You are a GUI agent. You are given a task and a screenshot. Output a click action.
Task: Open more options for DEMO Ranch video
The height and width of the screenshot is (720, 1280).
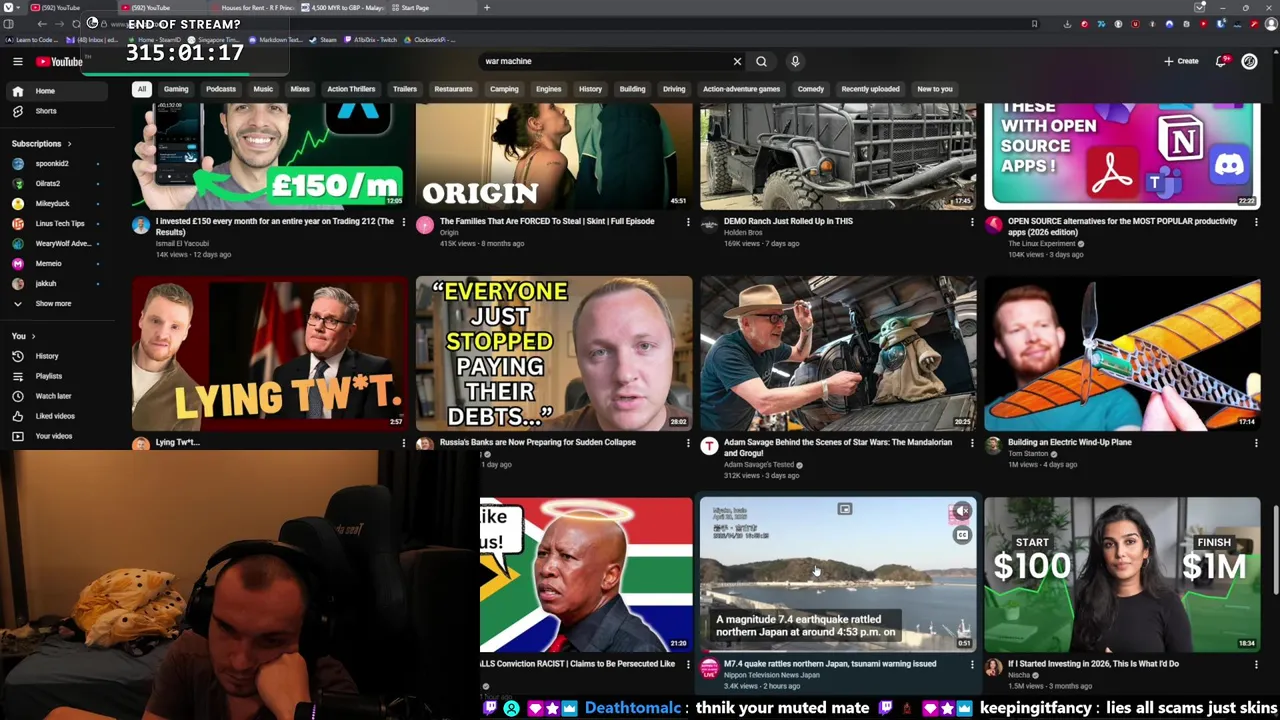coord(972,222)
